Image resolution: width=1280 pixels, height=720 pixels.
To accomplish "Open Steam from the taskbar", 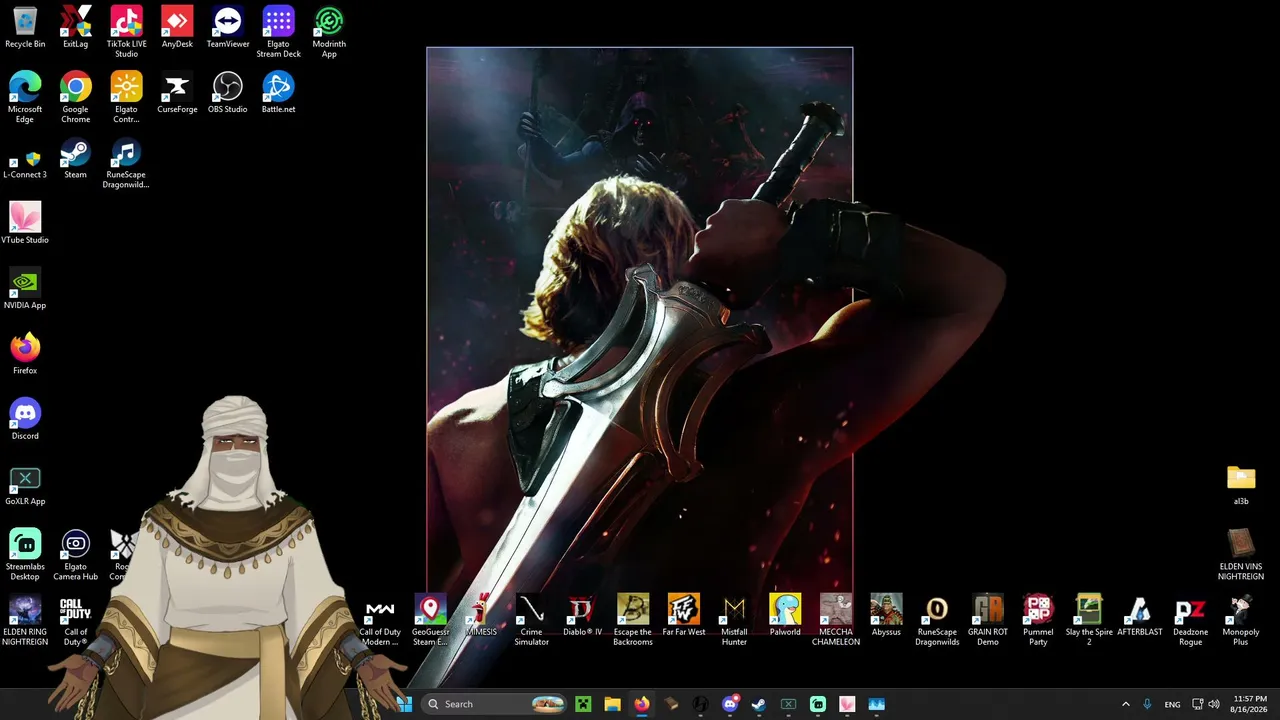I will coord(759,704).
